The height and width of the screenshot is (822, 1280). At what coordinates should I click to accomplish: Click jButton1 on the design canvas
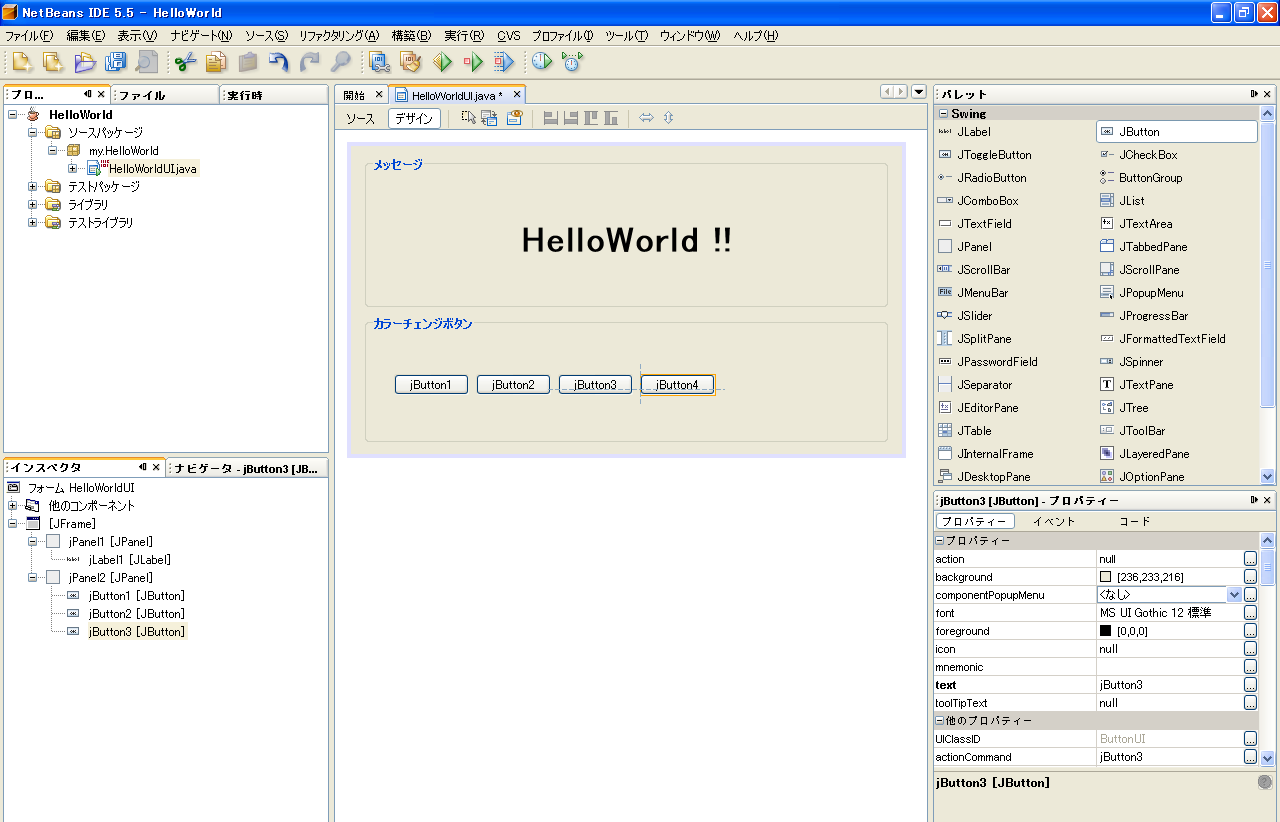click(431, 385)
